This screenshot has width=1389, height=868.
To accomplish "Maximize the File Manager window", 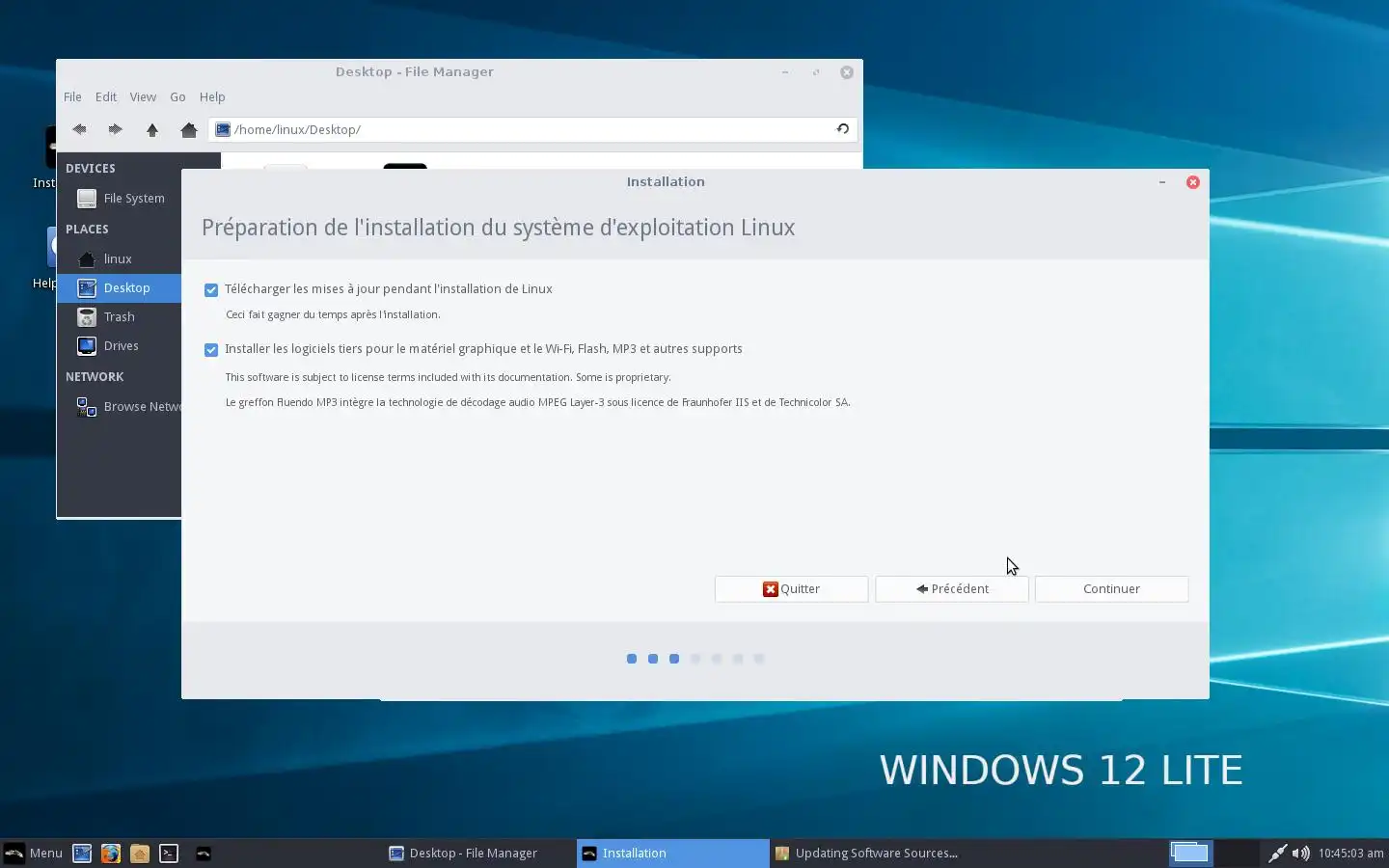I will pyautogui.click(x=816, y=72).
